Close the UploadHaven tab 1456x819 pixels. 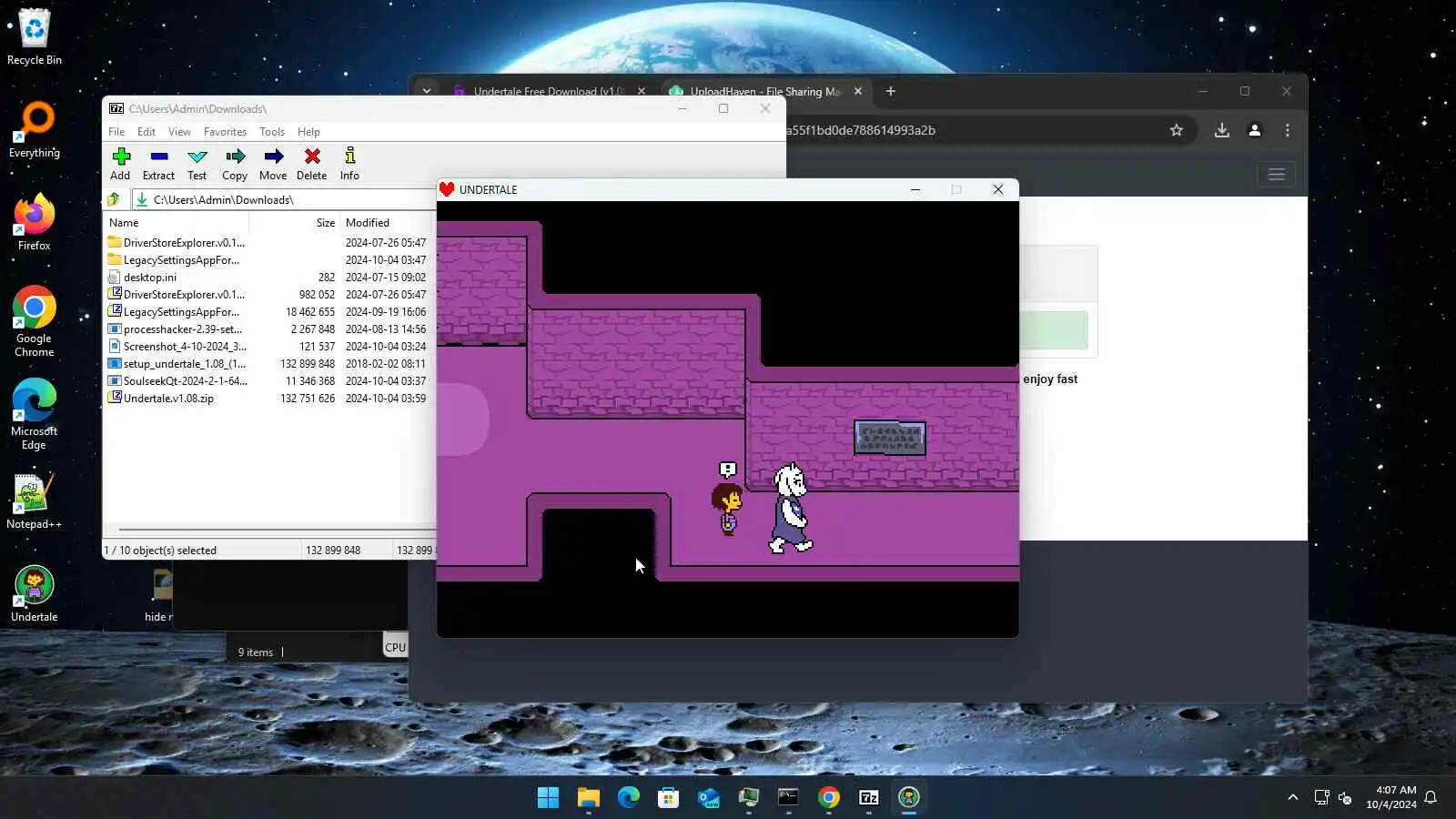pos(857,92)
